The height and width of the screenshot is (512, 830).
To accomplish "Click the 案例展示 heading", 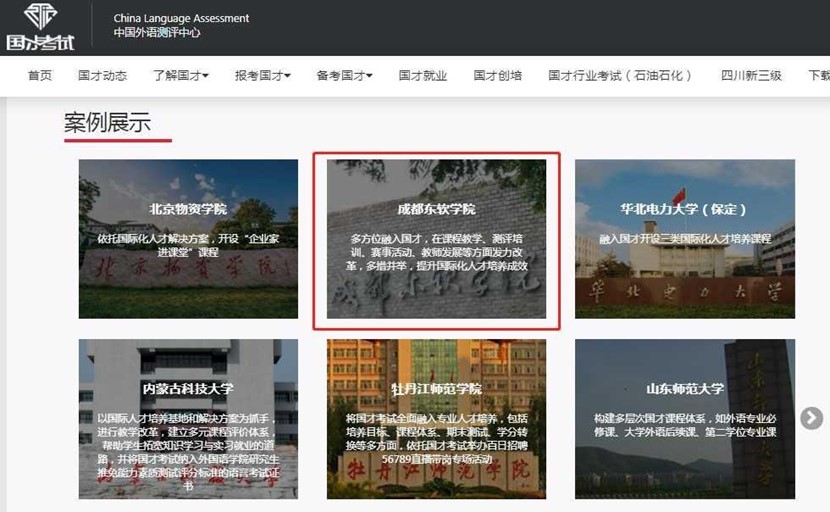I will pos(107,123).
